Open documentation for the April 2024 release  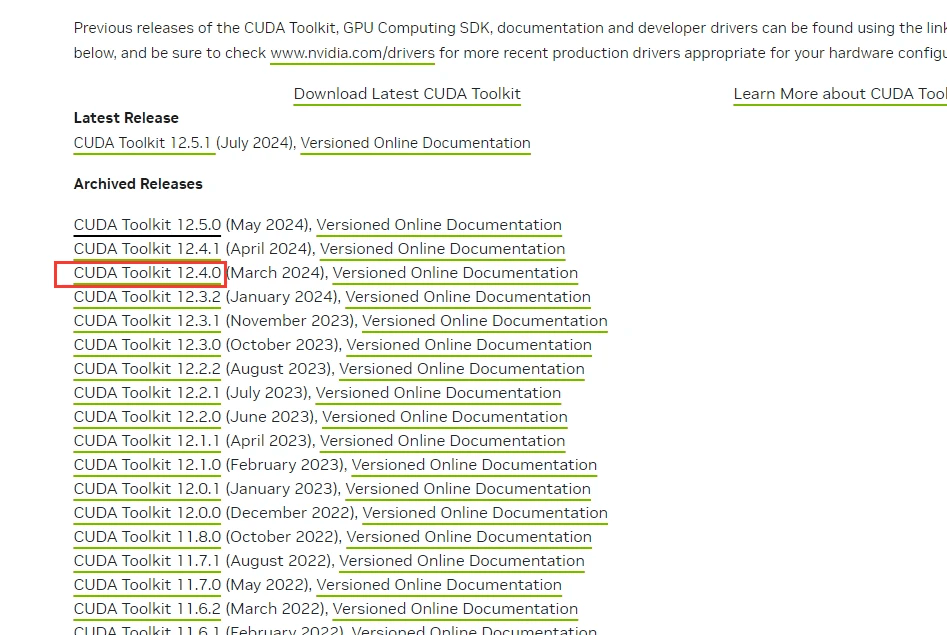point(442,249)
